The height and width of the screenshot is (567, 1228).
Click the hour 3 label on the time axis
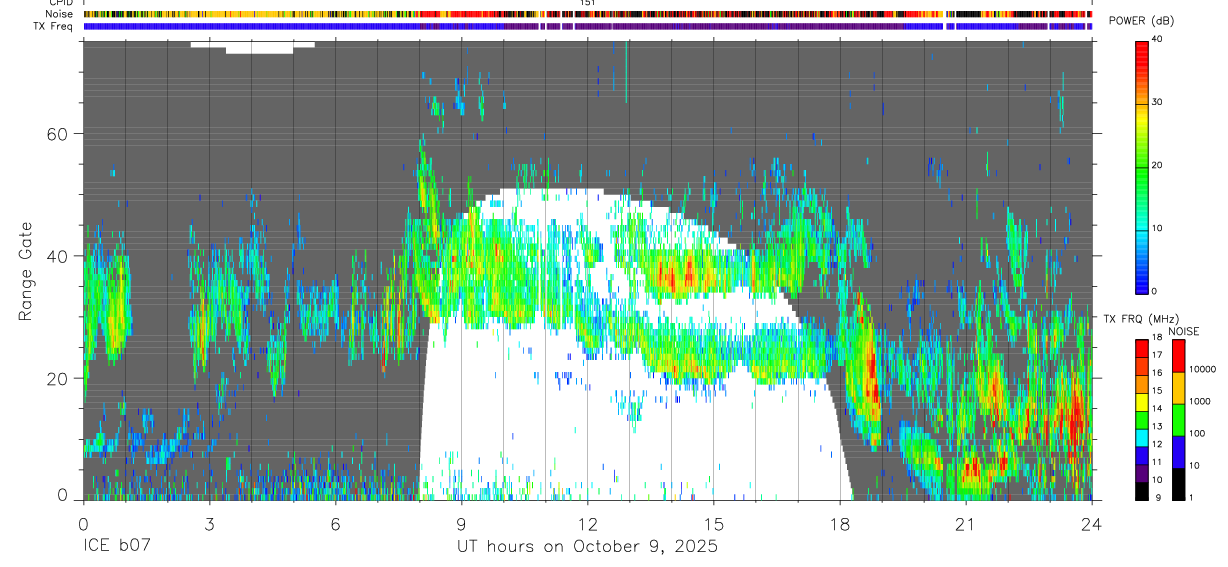pyautogui.click(x=209, y=523)
